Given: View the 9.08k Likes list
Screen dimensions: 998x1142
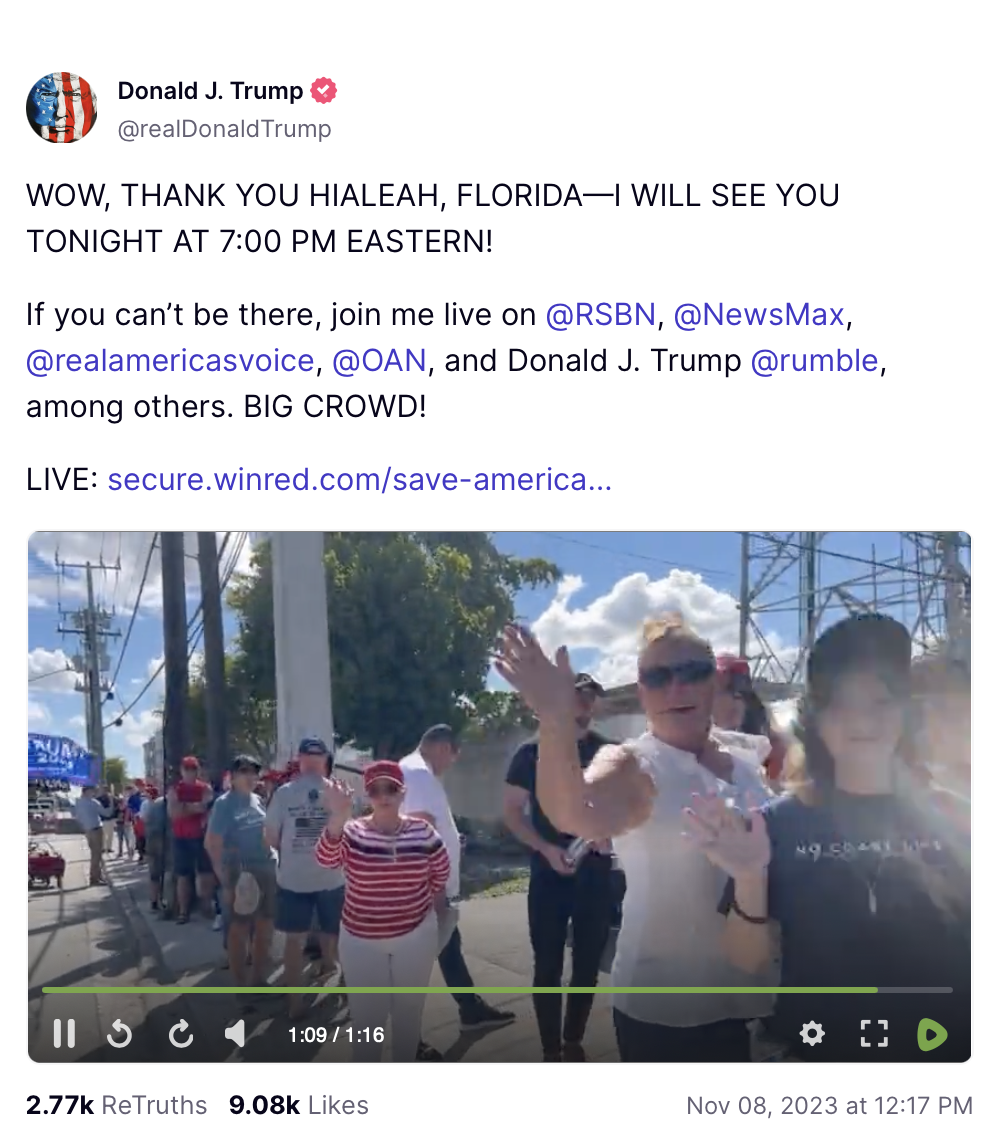Looking at the screenshot, I should (x=299, y=1105).
